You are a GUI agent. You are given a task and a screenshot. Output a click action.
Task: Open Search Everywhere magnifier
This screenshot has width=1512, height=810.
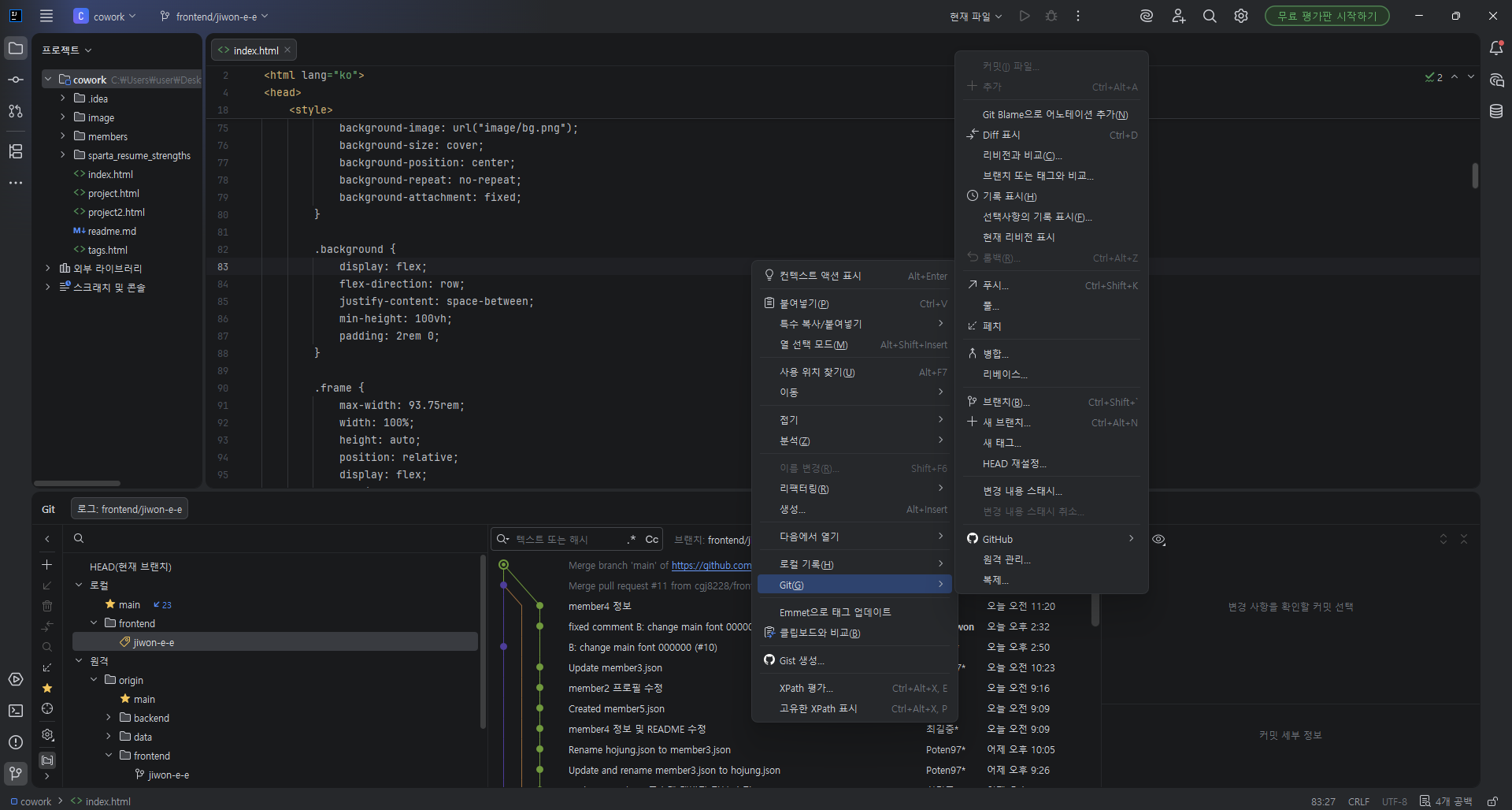[1210, 16]
